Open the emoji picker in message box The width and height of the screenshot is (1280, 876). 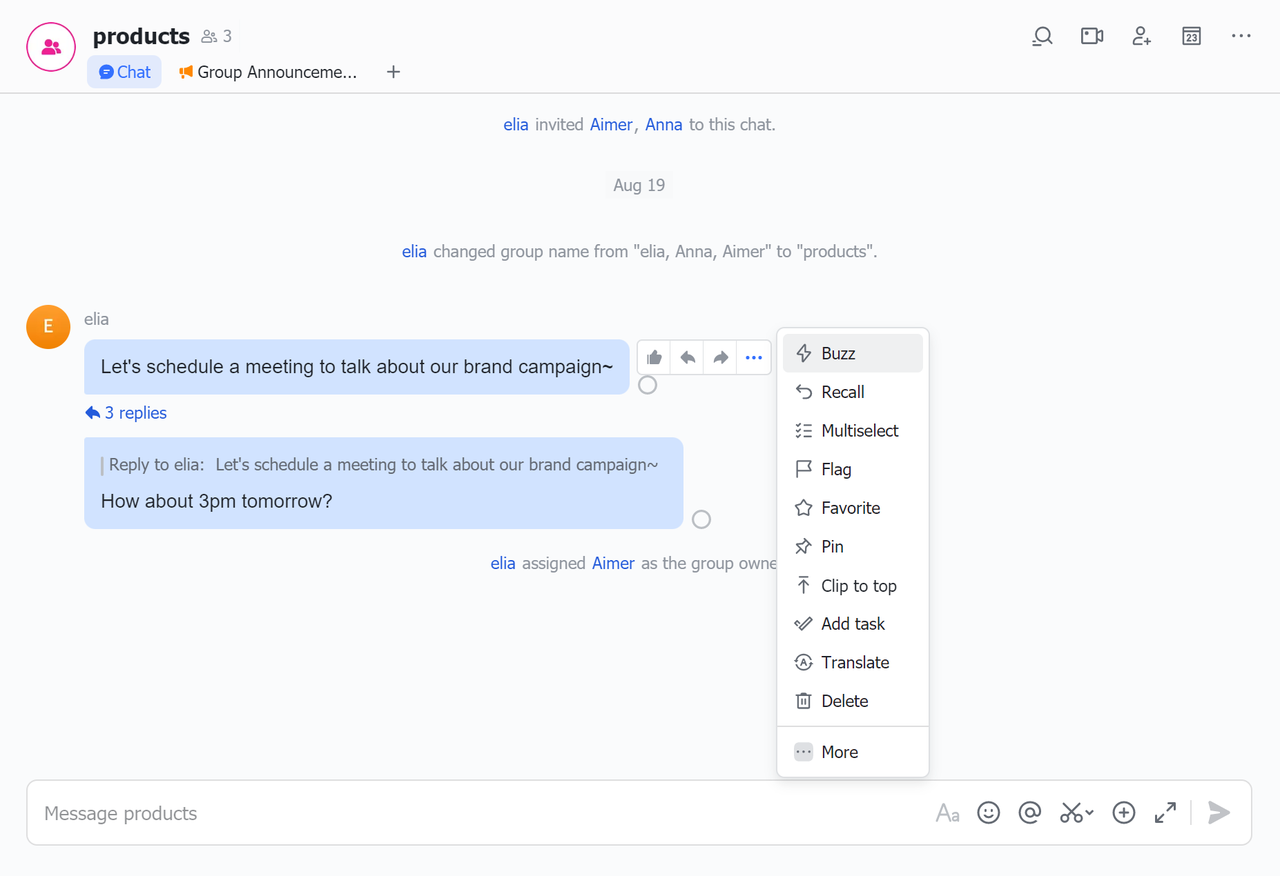point(988,813)
